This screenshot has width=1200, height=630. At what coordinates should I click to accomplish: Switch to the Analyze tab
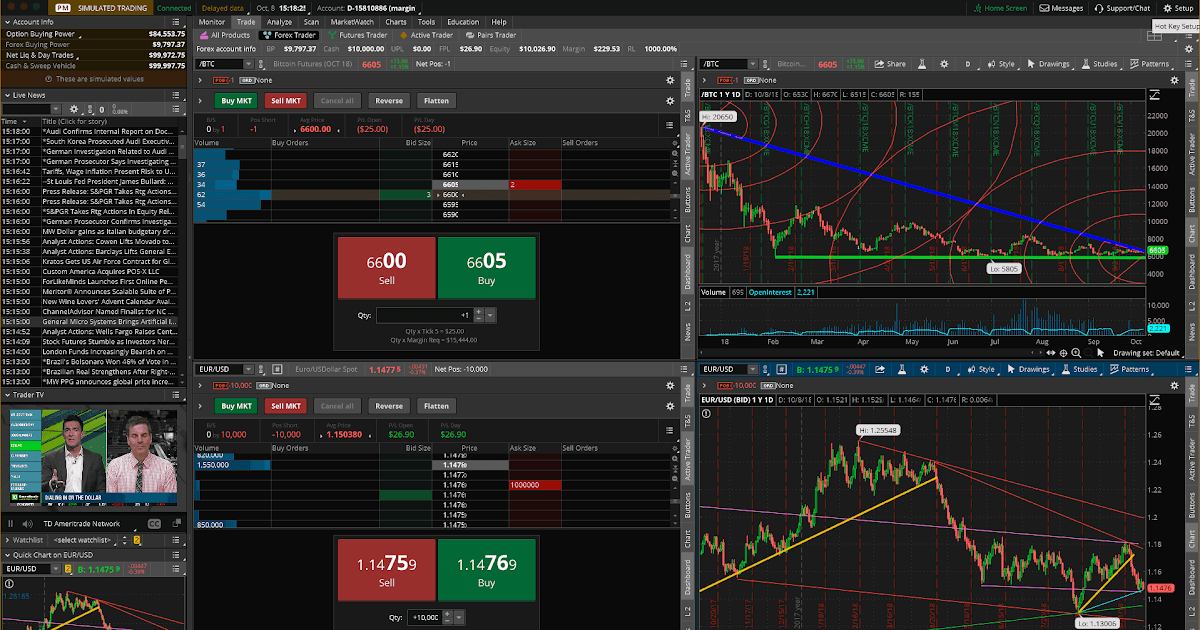280,21
